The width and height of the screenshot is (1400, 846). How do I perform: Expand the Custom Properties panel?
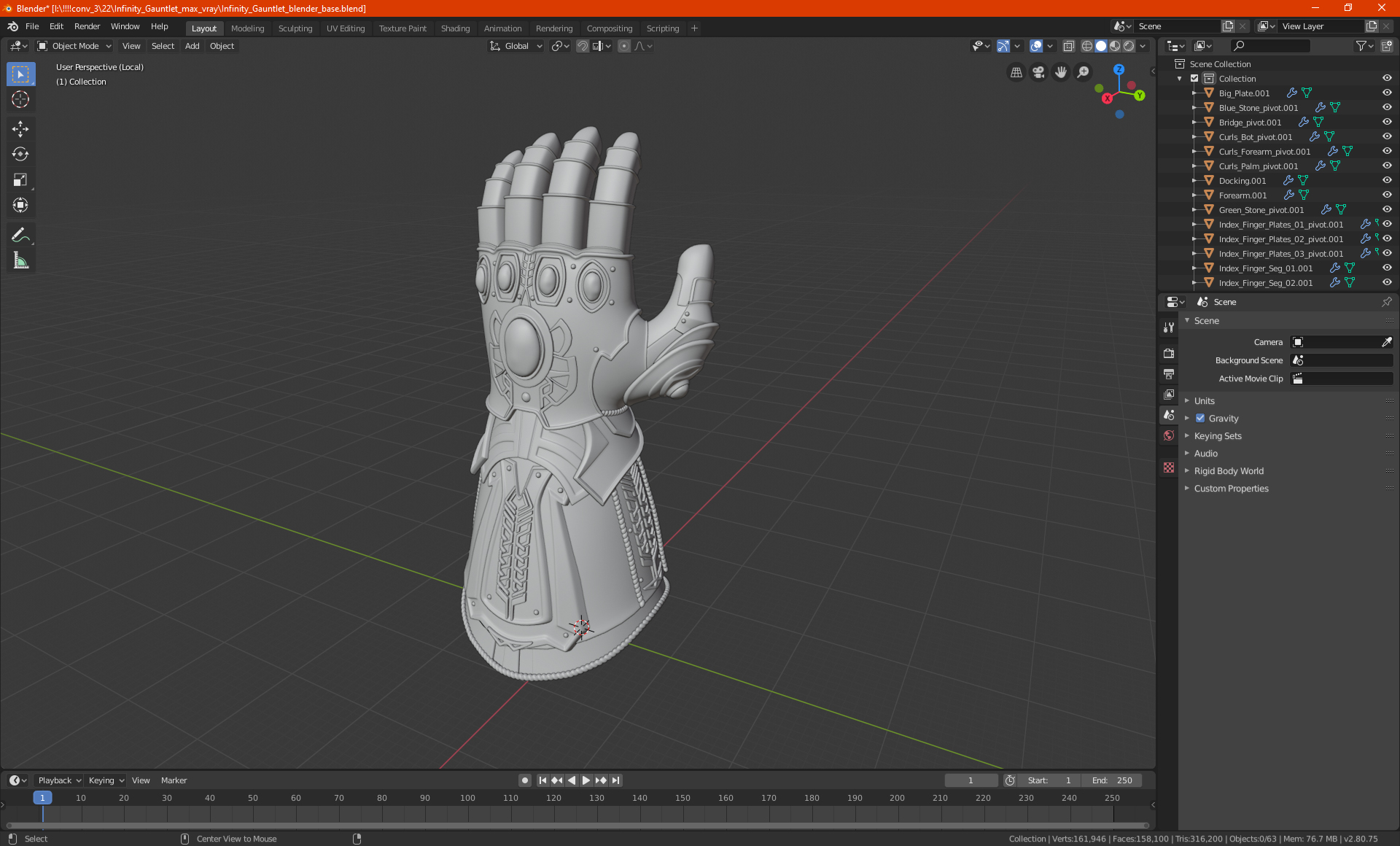click(1231, 489)
